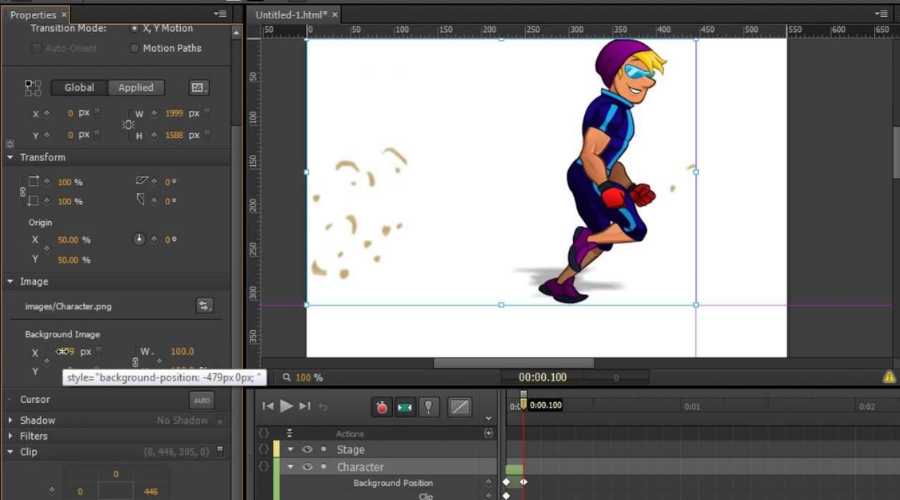900x500 pixels.
Task: Select the Untitled-1.html document tab
Action: point(291,15)
